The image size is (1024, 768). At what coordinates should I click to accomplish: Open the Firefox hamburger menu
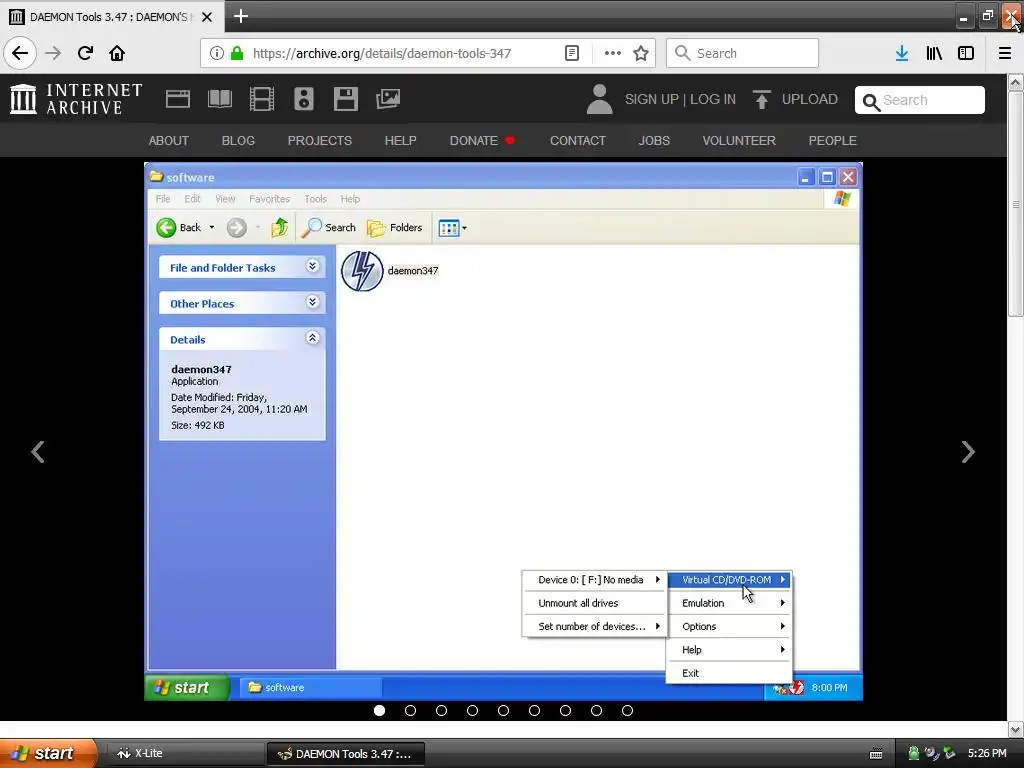point(1005,53)
